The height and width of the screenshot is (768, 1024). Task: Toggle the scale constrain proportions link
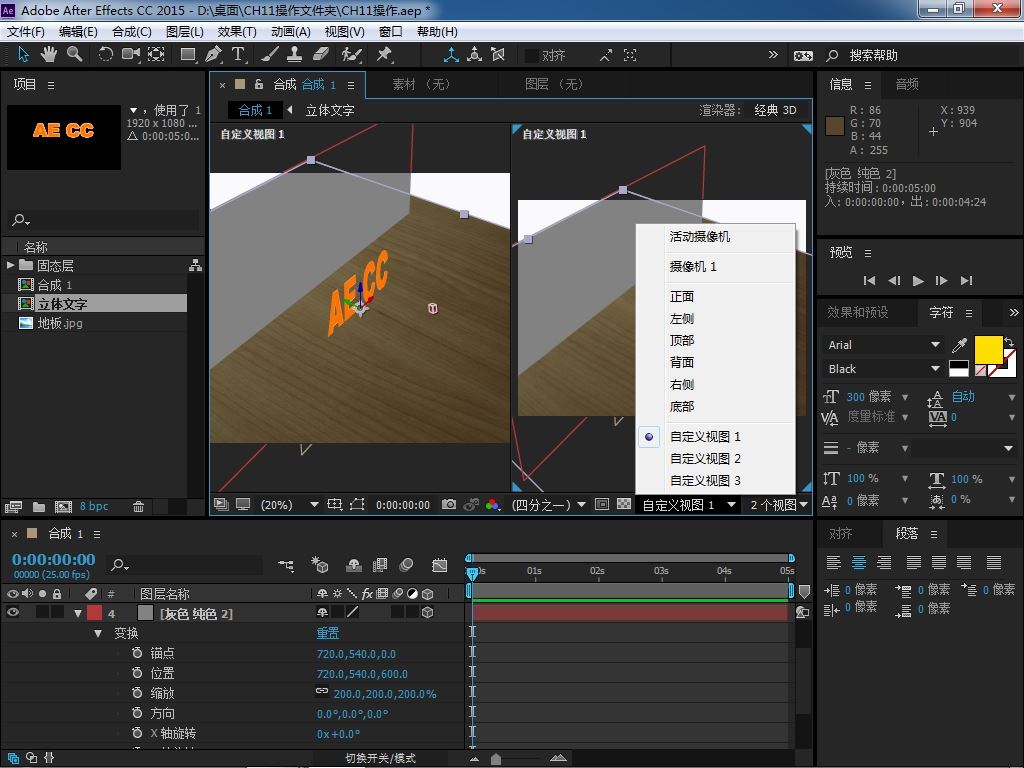pyautogui.click(x=322, y=692)
